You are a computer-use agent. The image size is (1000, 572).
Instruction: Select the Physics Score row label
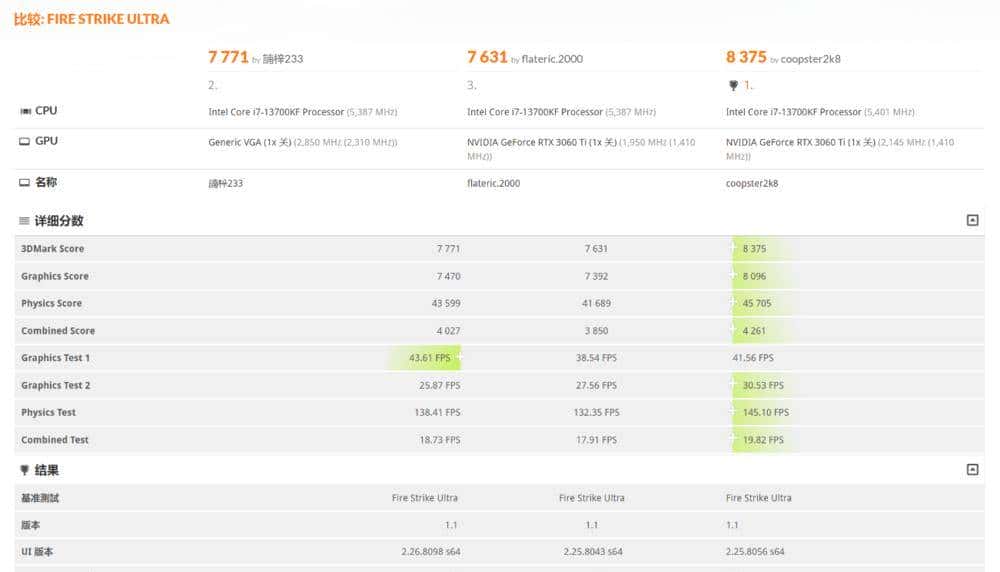pos(51,304)
